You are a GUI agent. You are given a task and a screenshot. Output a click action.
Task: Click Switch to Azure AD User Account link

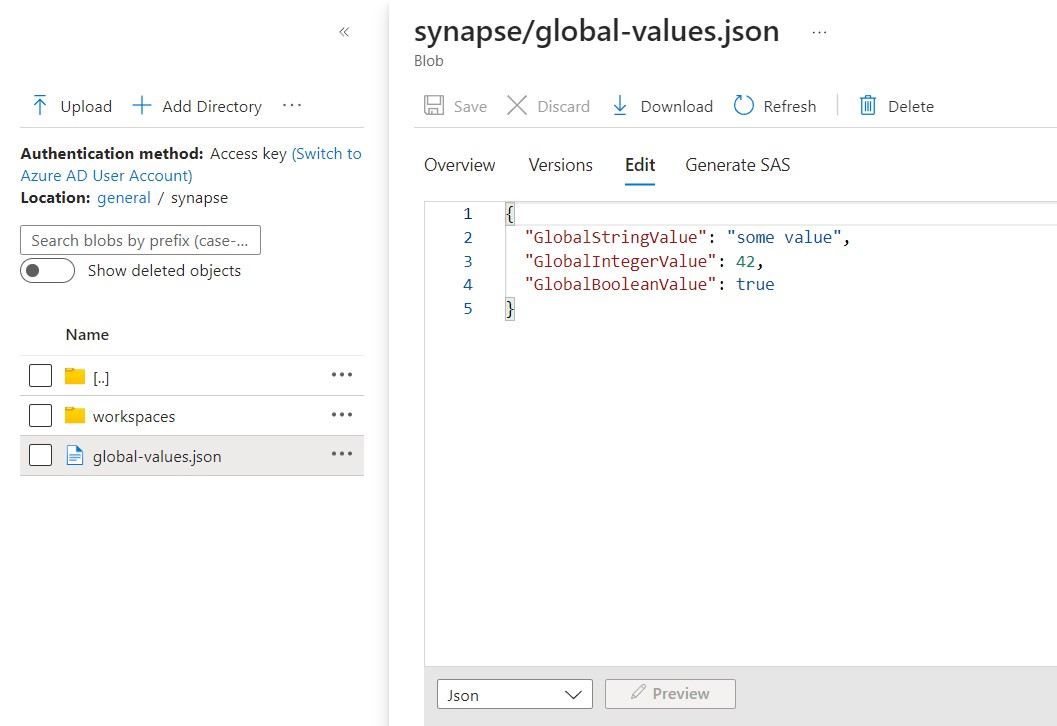click(191, 164)
